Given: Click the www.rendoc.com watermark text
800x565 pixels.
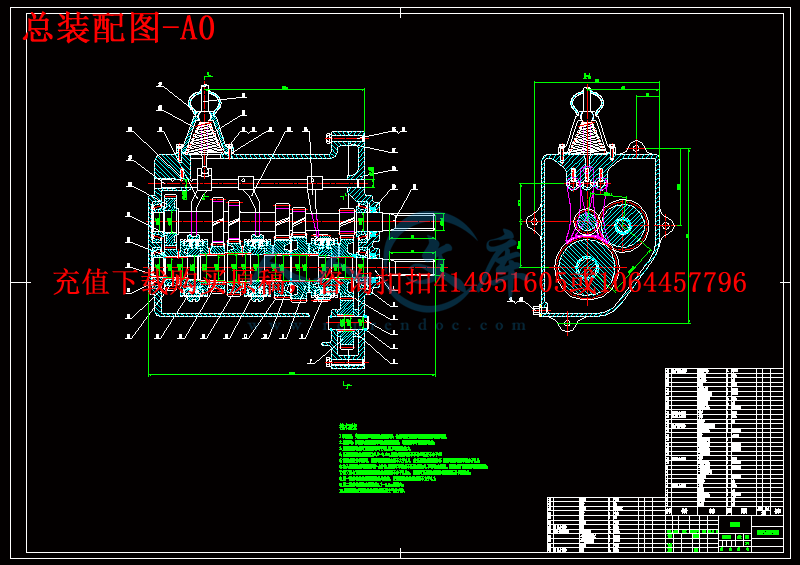Looking at the screenshot, I should [388, 325].
